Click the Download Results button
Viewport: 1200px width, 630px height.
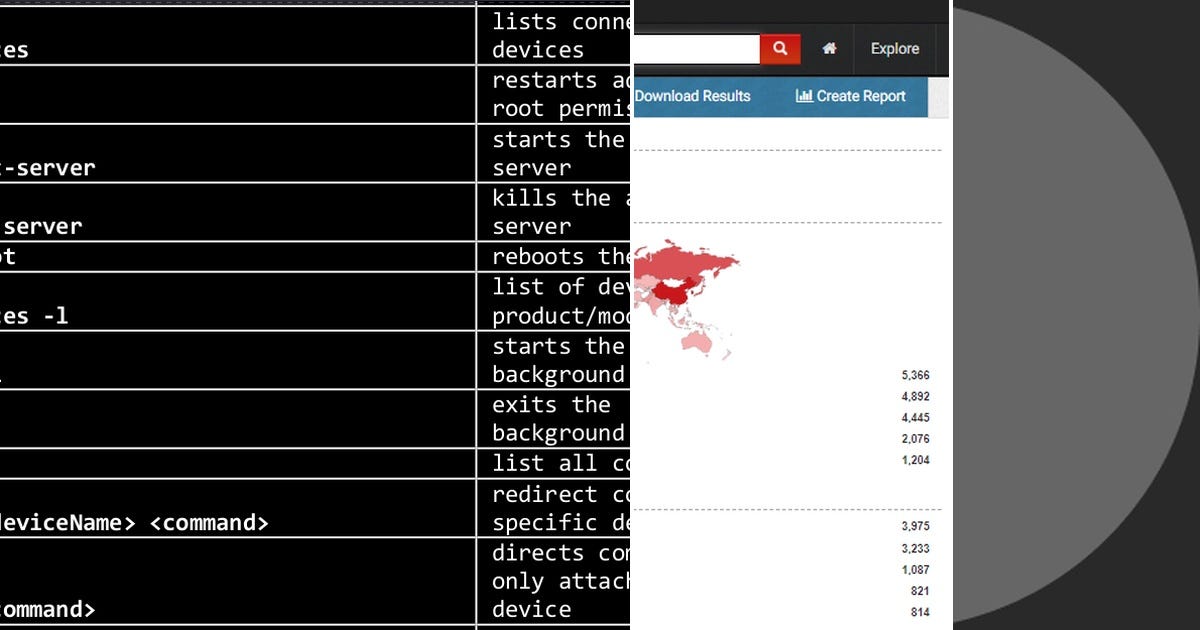[693, 96]
